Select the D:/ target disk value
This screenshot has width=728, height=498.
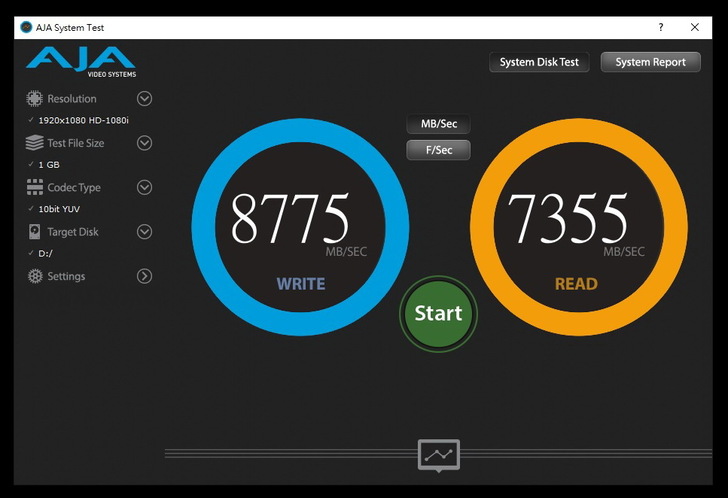[45, 253]
